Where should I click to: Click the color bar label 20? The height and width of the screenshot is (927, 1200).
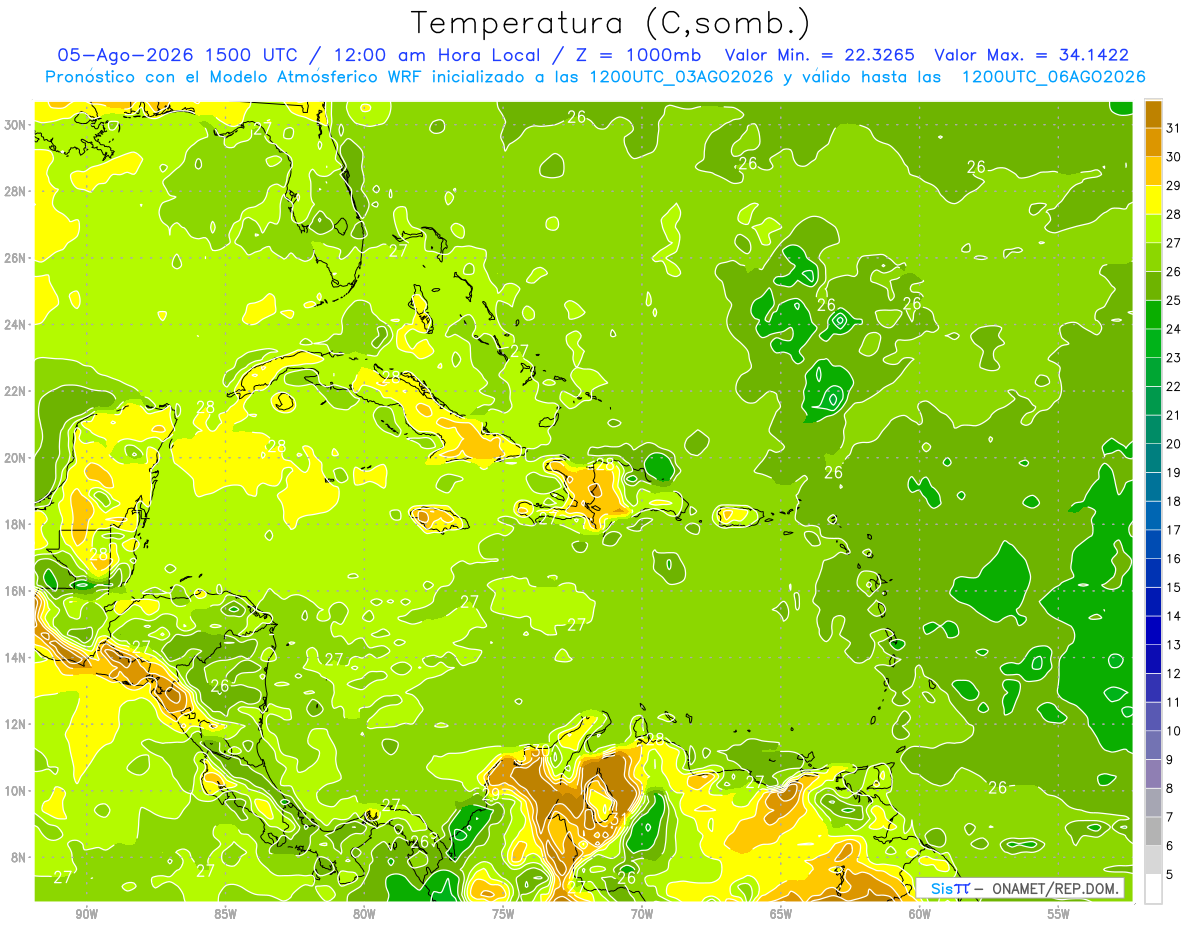[1174, 444]
